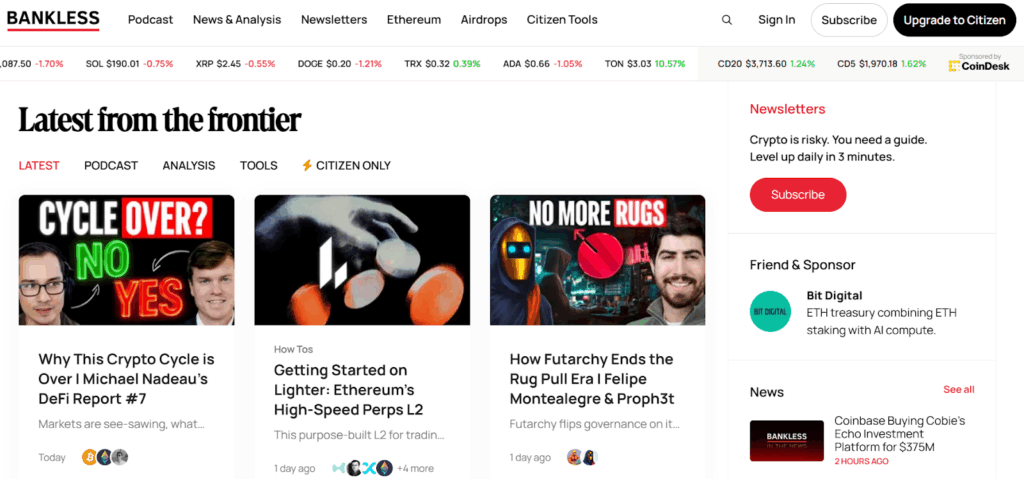The width and height of the screenshot is (1024, 479).
Task: Select the lightning Citizen Only filter
Action: pyautogui.click(x=345, y=165)
